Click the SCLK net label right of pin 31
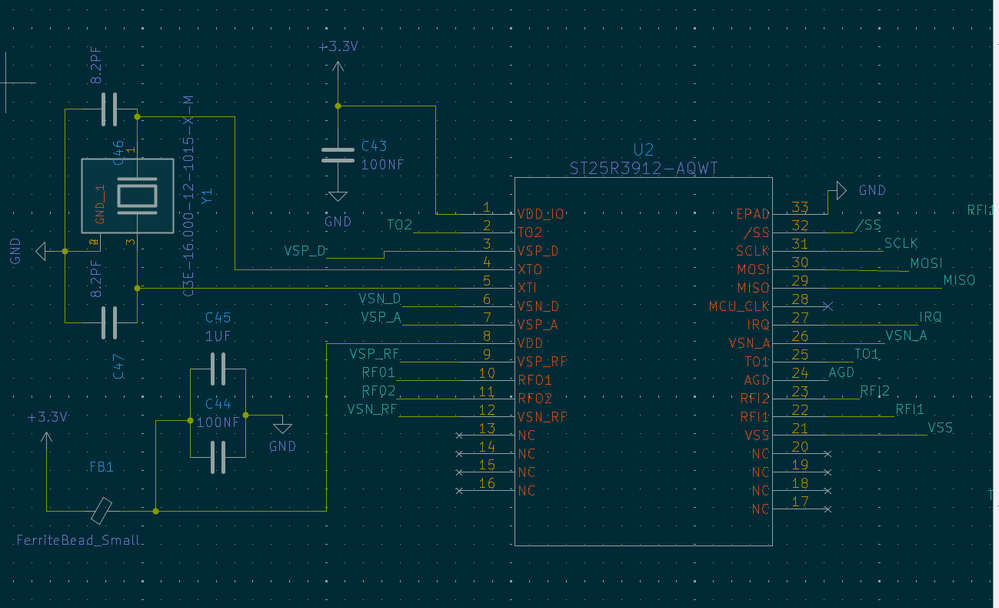Screen dimensions: 999x608 (901, 243)
